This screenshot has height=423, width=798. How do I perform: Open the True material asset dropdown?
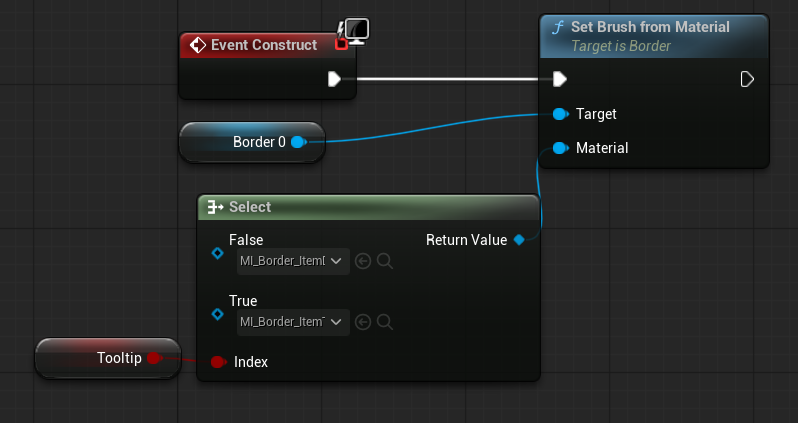(x=294, y=322)
